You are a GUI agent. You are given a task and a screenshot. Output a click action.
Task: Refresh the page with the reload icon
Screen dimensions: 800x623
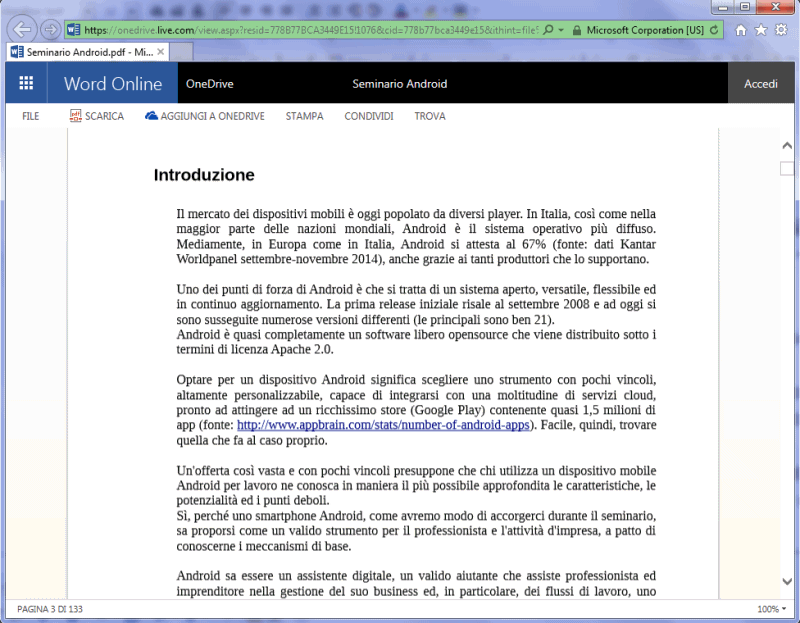(714, 30)
